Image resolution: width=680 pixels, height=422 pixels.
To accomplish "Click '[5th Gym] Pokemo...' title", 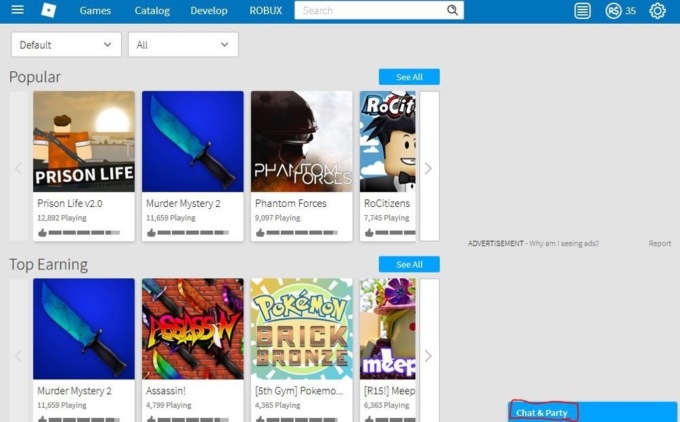I will [299, 391].
